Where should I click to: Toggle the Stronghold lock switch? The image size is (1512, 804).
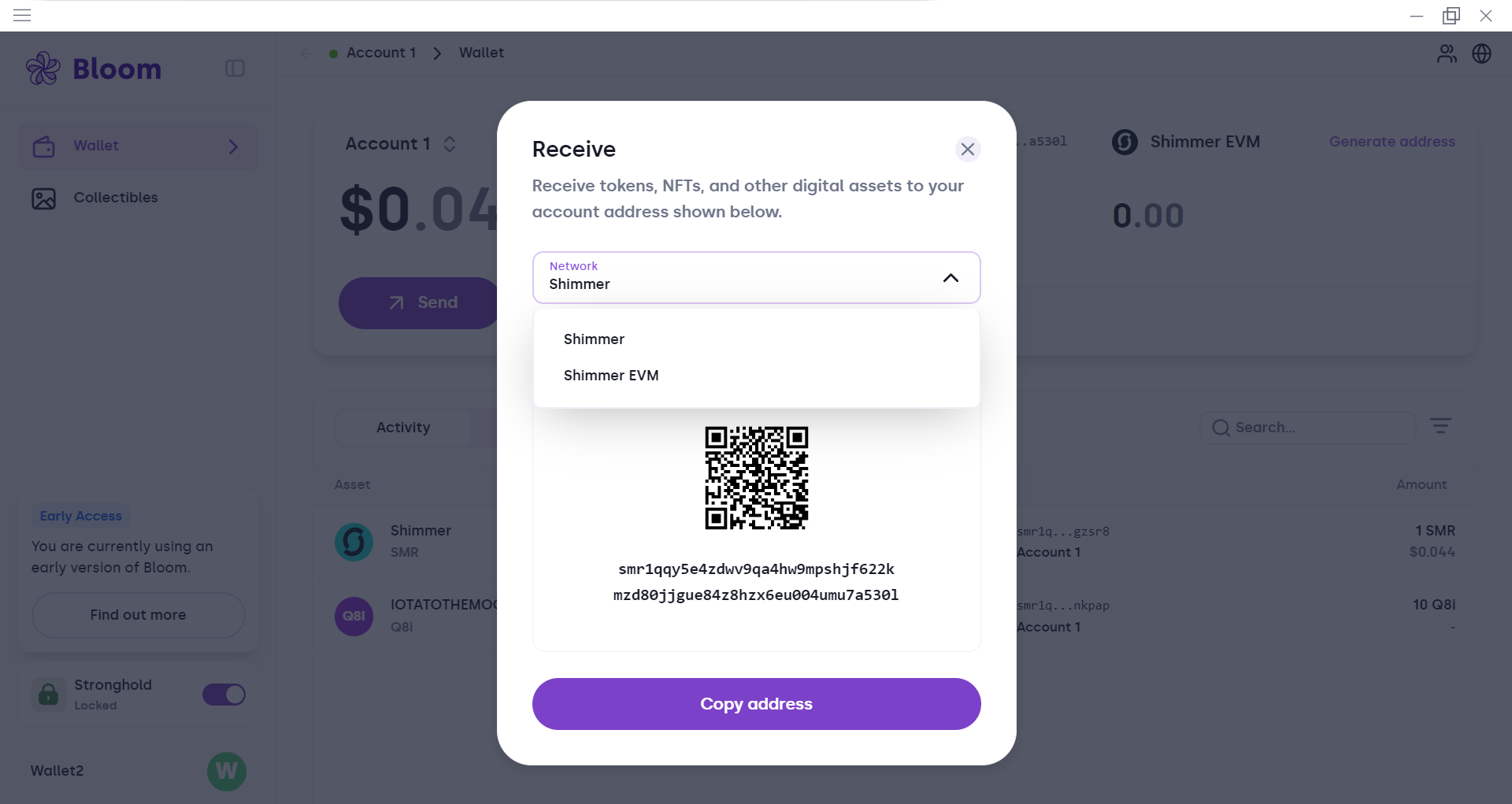[224, 695]
